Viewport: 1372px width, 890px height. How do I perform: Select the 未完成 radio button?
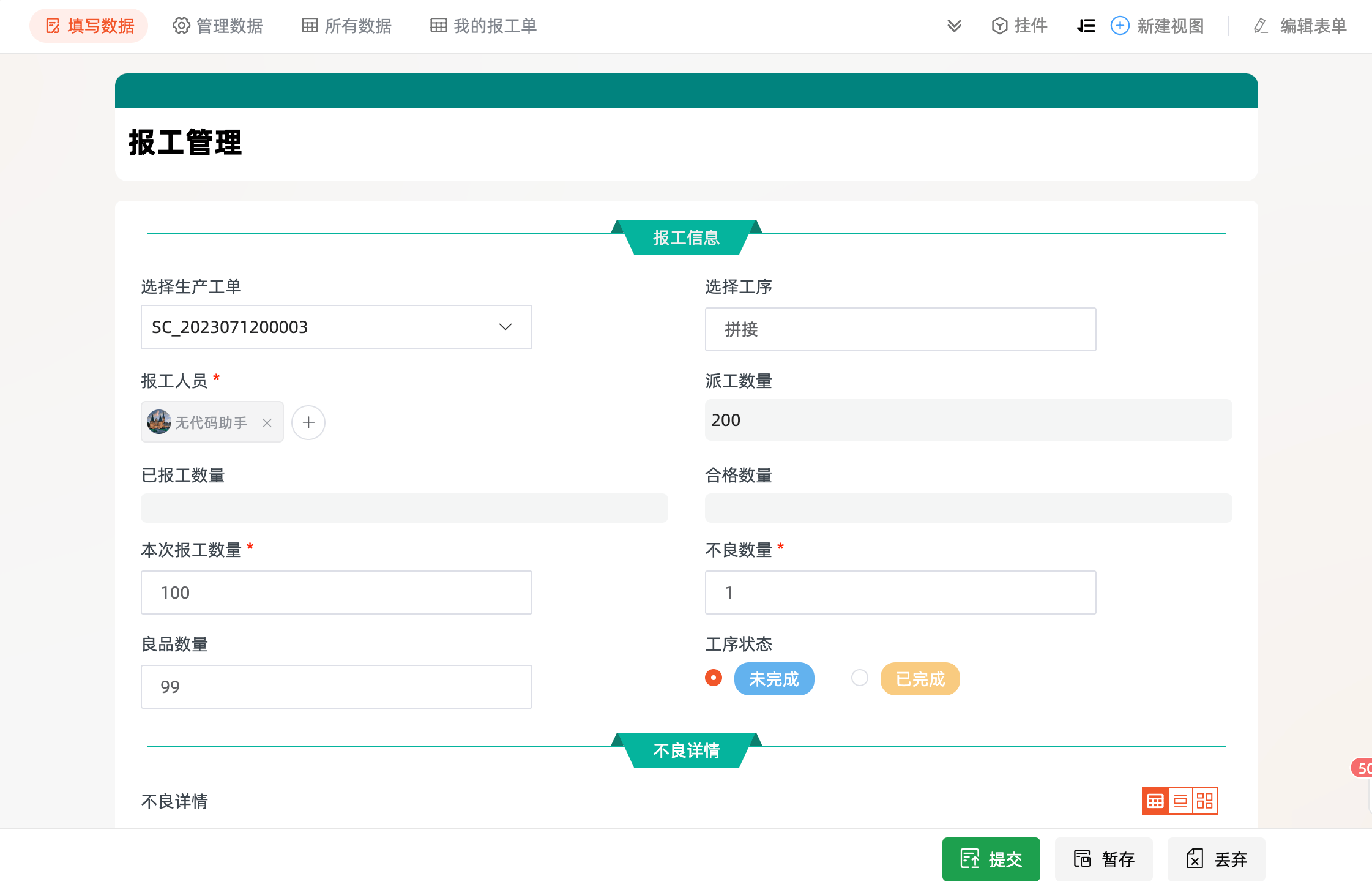coord(713,678)
